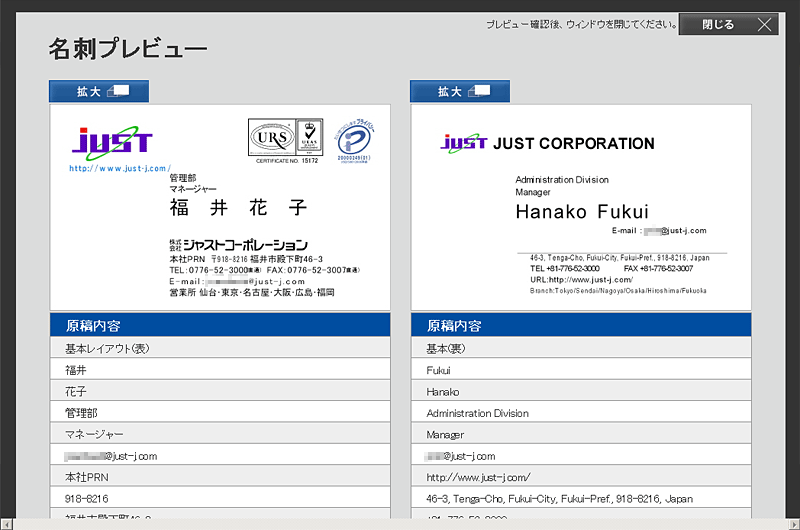Select the 管理部 row
Screen dimensions: 800x530
point(220,413)
